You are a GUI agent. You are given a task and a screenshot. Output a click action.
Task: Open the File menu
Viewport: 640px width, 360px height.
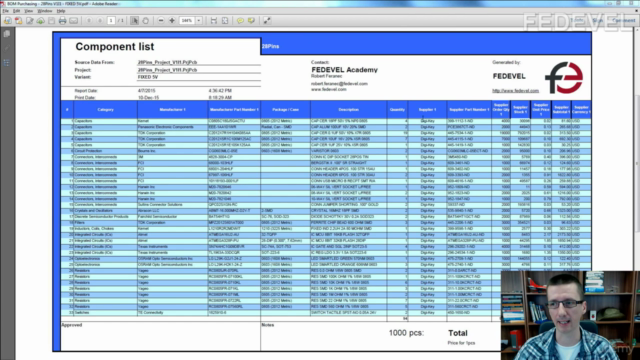(6, 11)
